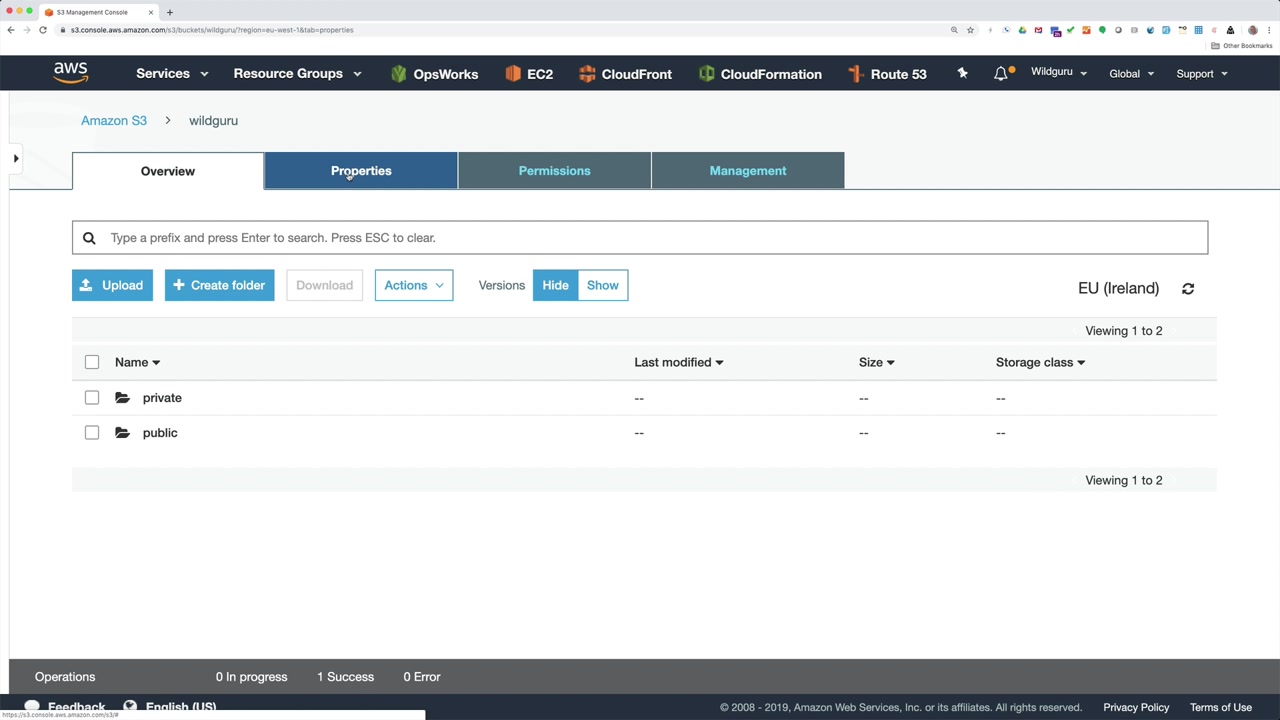
Task: Click the browser address bar URL
Action: coord(212,30)
